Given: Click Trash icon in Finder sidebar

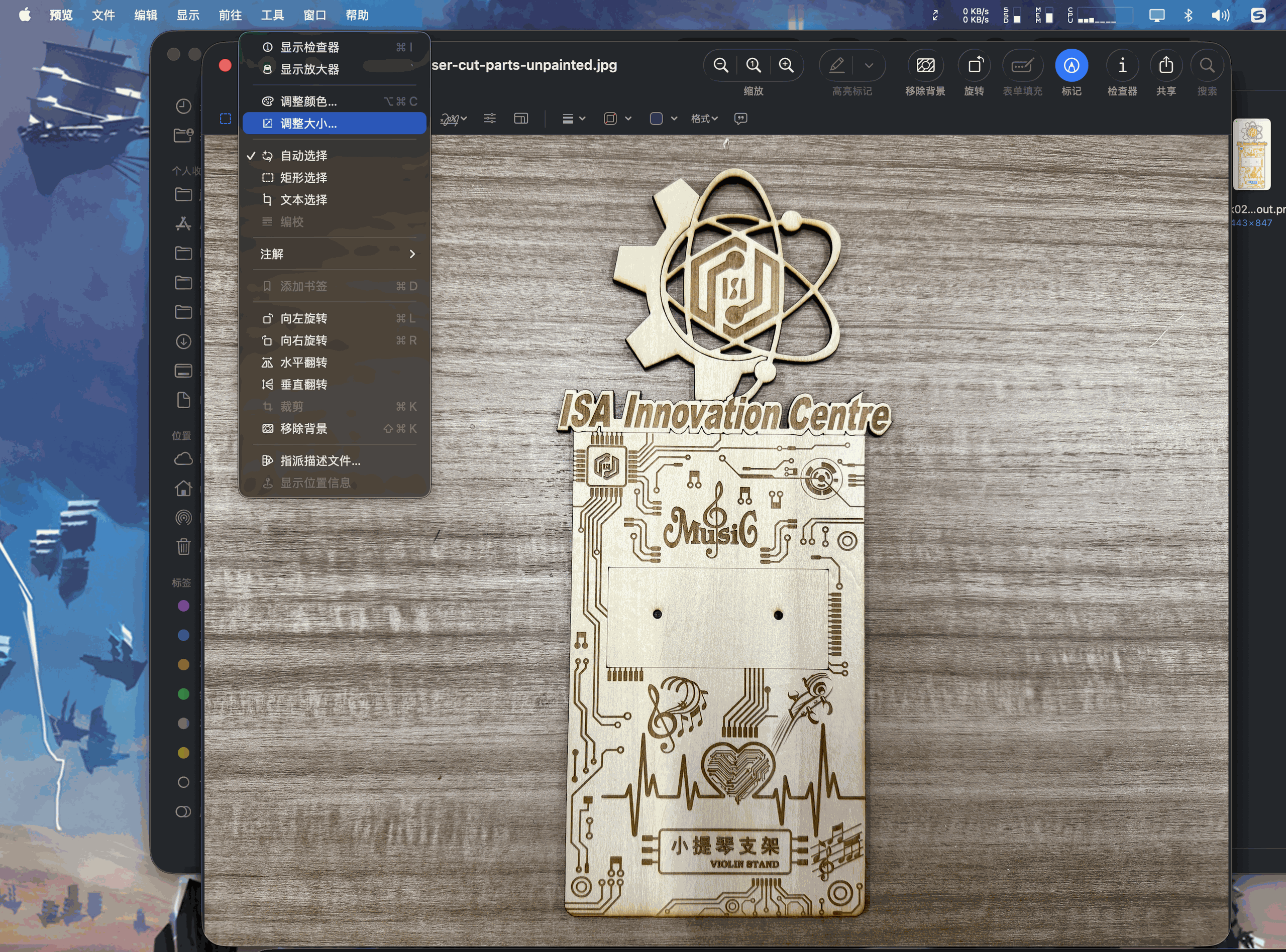Looking at the screenshot, I should pyautogui.click(x=183, y=546).
